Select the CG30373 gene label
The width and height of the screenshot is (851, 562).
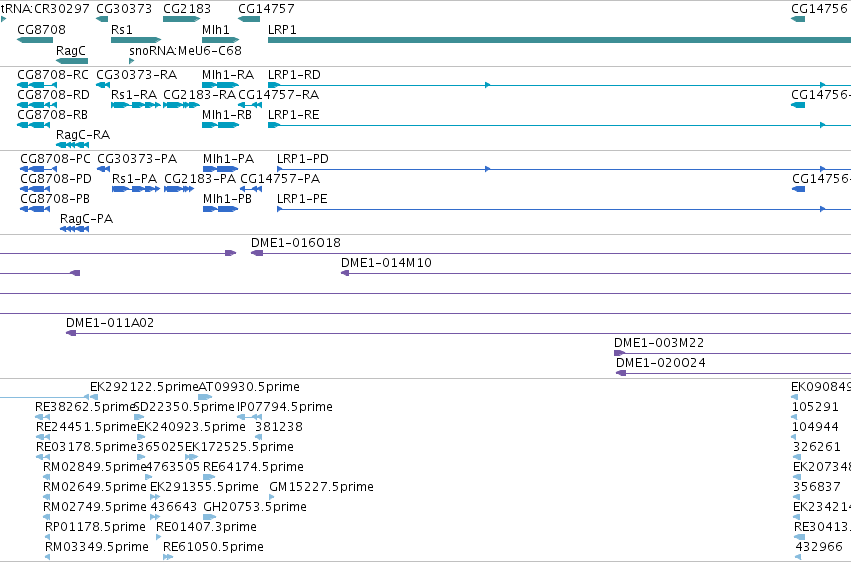click(x=124, y=9)
